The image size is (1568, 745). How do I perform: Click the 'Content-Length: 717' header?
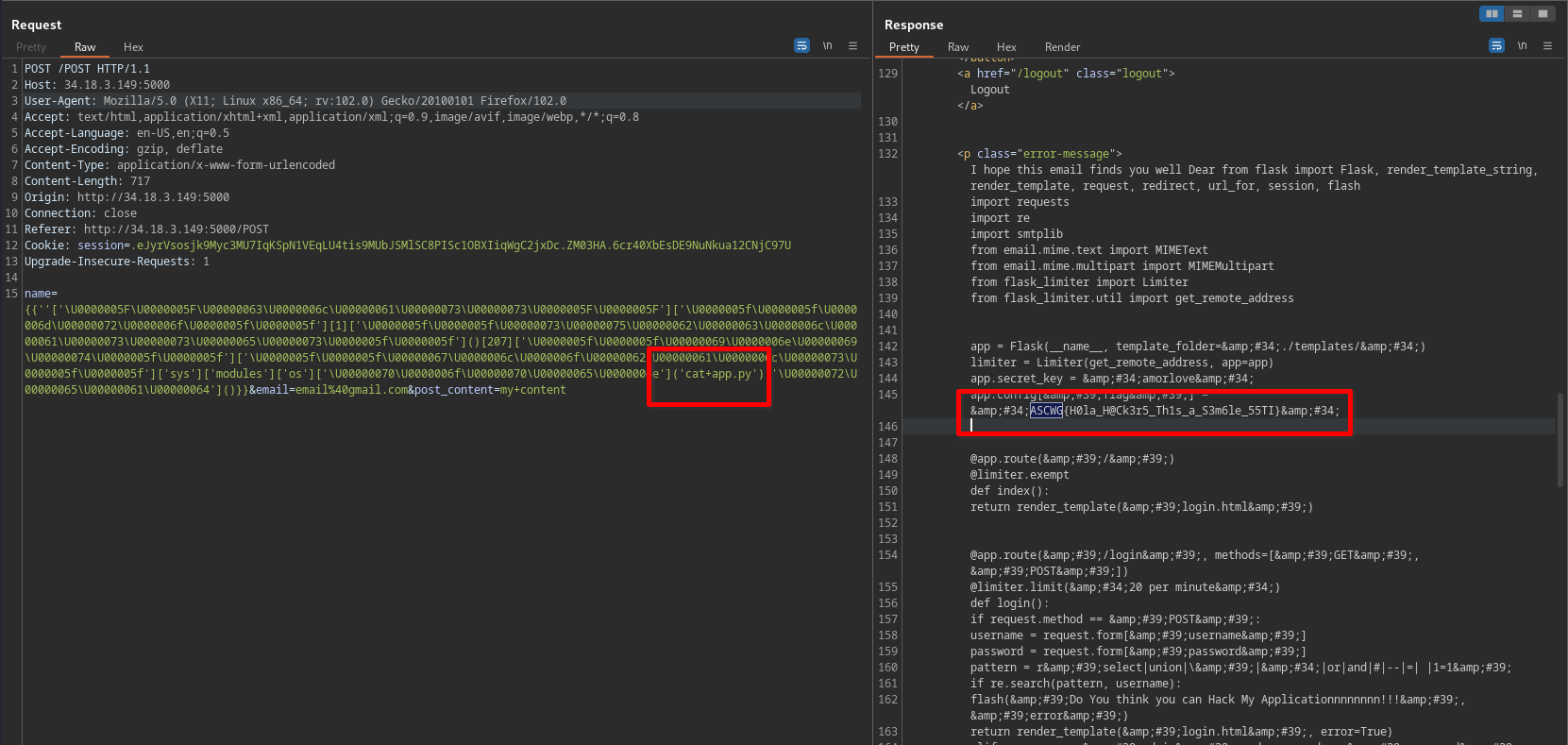tap(87, 181)
